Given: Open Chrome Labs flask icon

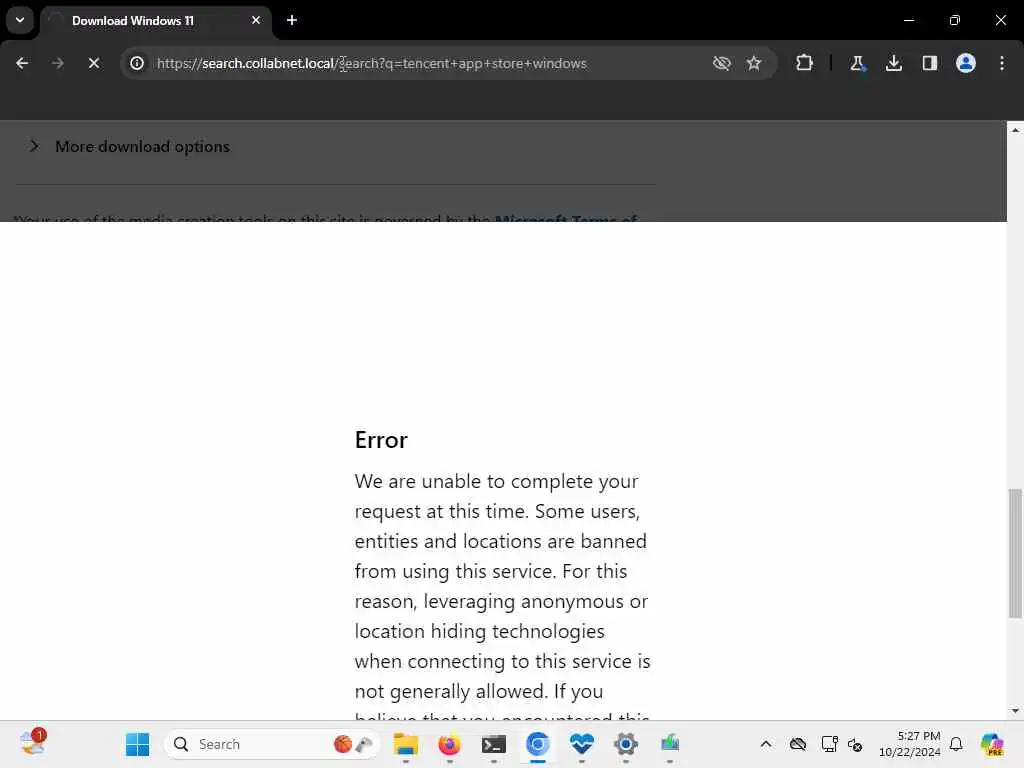Looking at the screenshot, I should (857, 63).
